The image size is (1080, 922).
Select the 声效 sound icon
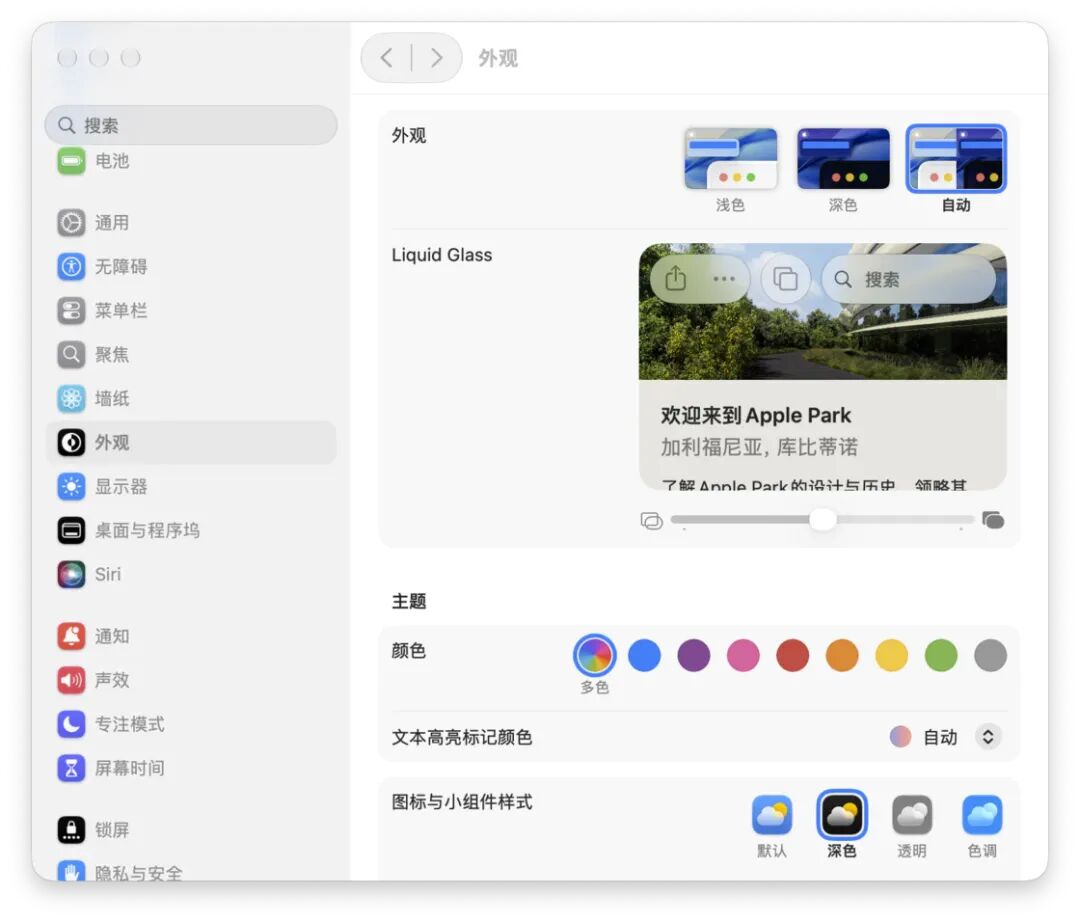71,680
